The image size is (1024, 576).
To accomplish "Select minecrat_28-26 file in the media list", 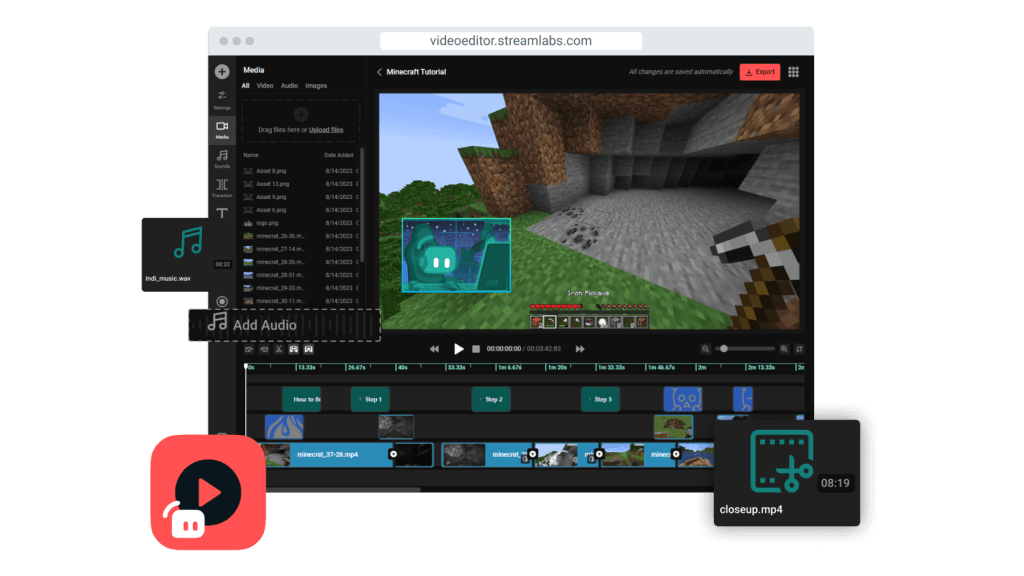I will (x=300, y=263).
